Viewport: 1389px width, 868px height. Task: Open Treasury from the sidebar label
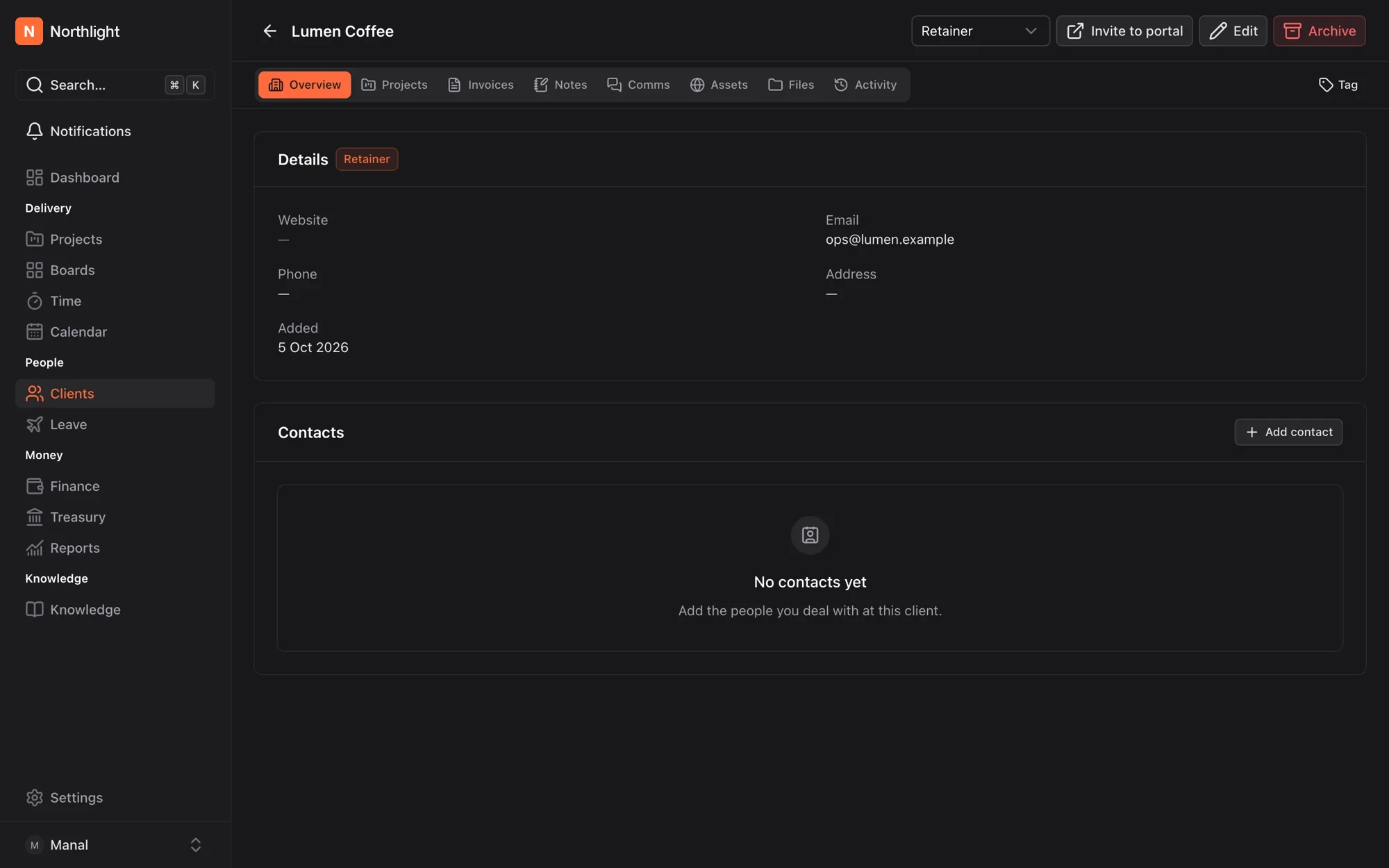[x=78, y=517]
